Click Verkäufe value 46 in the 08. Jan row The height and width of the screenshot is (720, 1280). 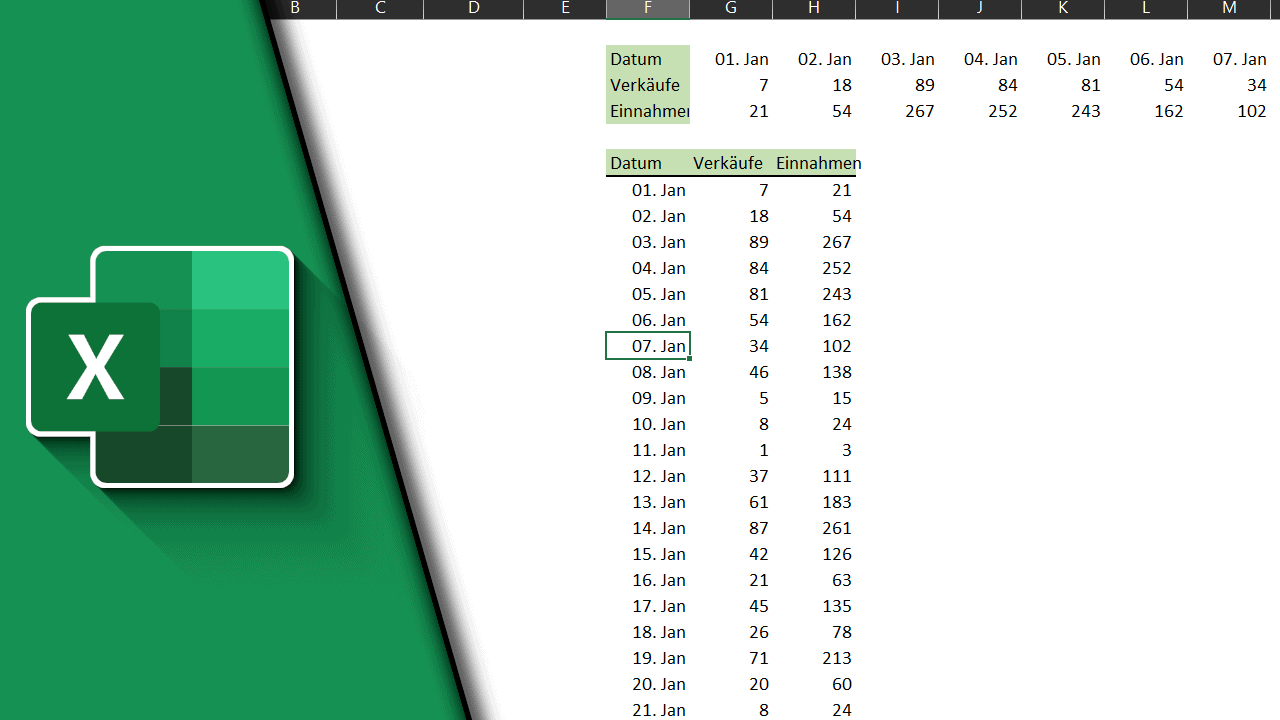(x=758, y=372)
